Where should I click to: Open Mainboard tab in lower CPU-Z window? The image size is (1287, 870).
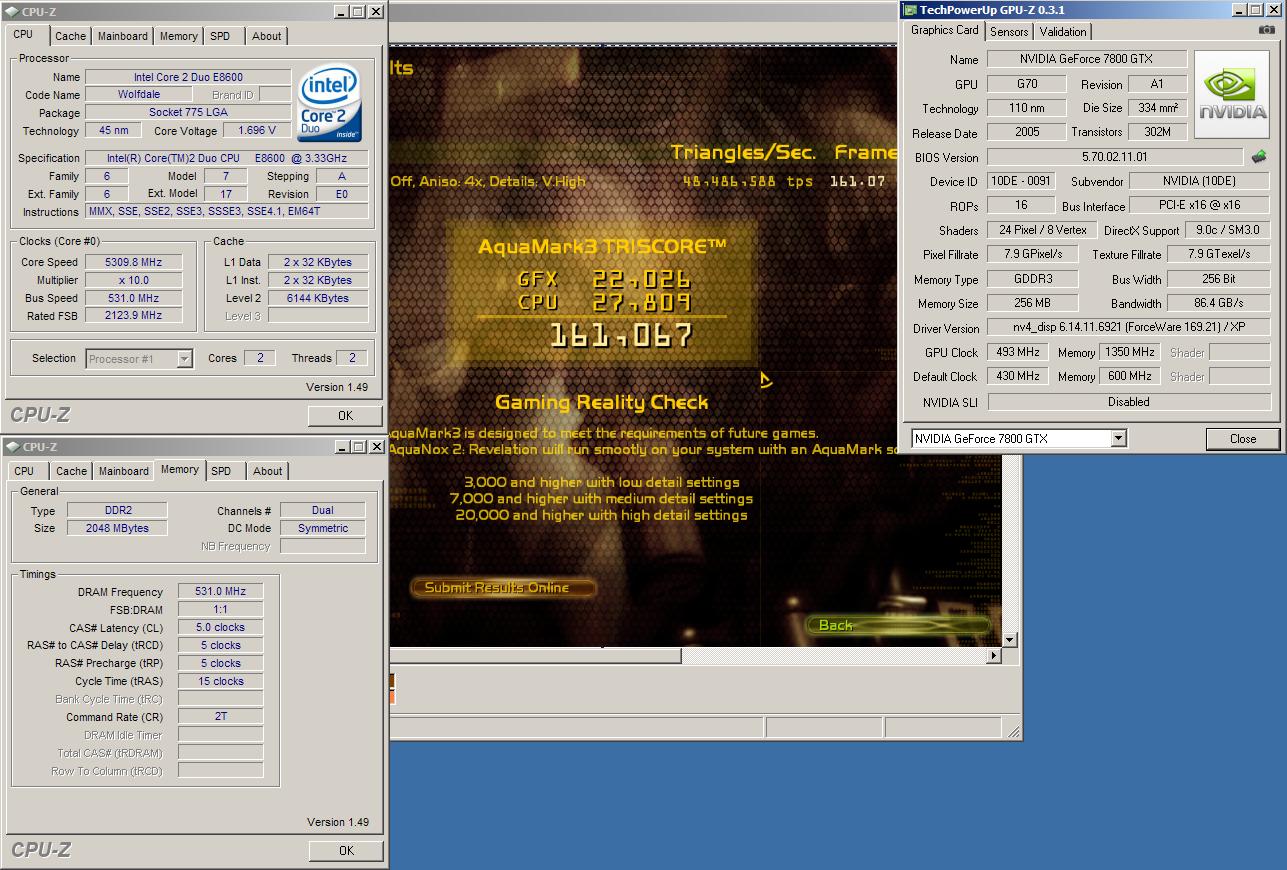[x=124, y=471]
